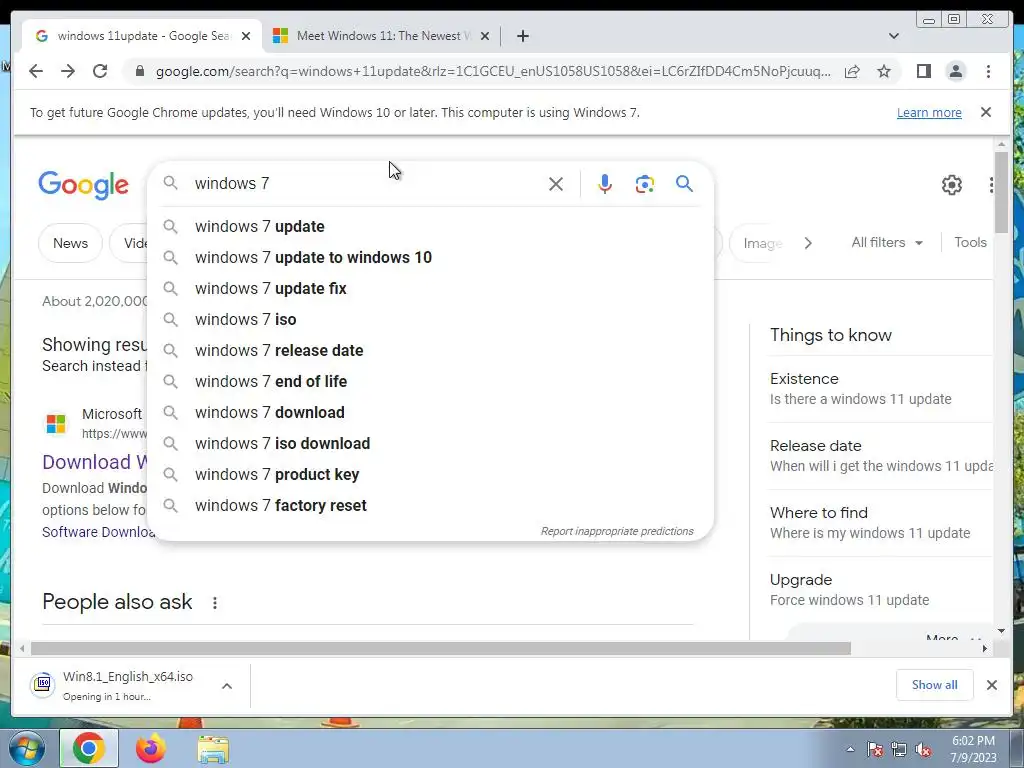Choose suggestion windows 7 release date
1024x768 pixels.
point(431,351)
